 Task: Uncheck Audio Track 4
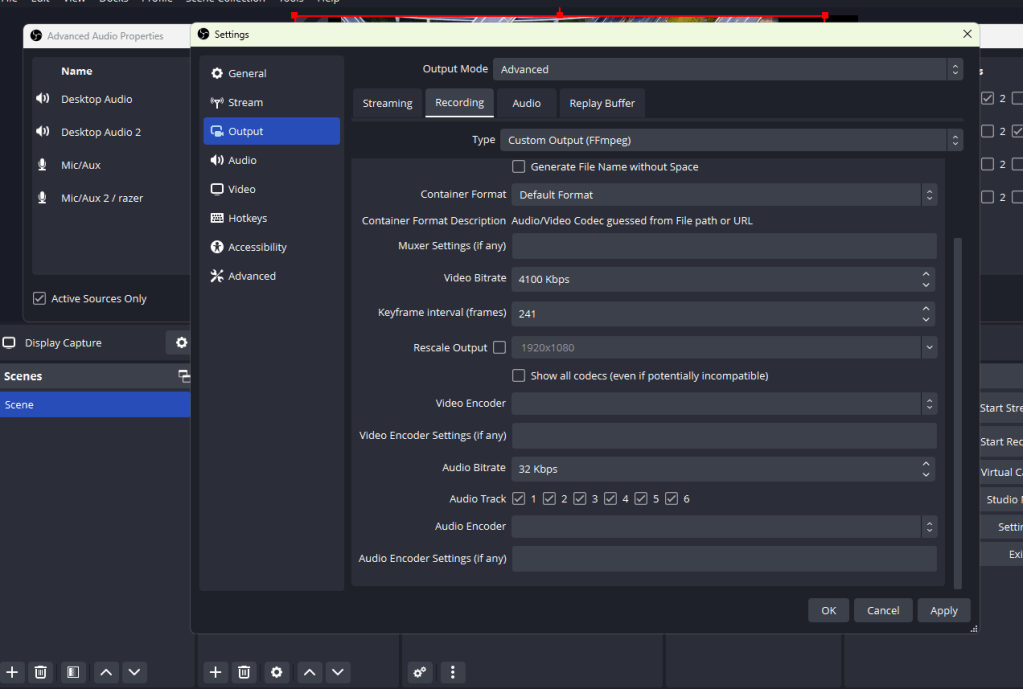click(611, 498)
